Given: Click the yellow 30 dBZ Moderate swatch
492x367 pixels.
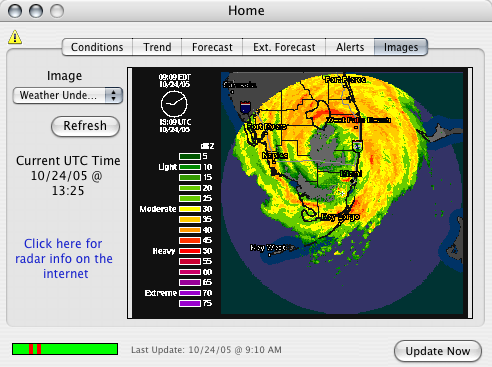Looking at the screenshot, I should (x=190, y=209).
